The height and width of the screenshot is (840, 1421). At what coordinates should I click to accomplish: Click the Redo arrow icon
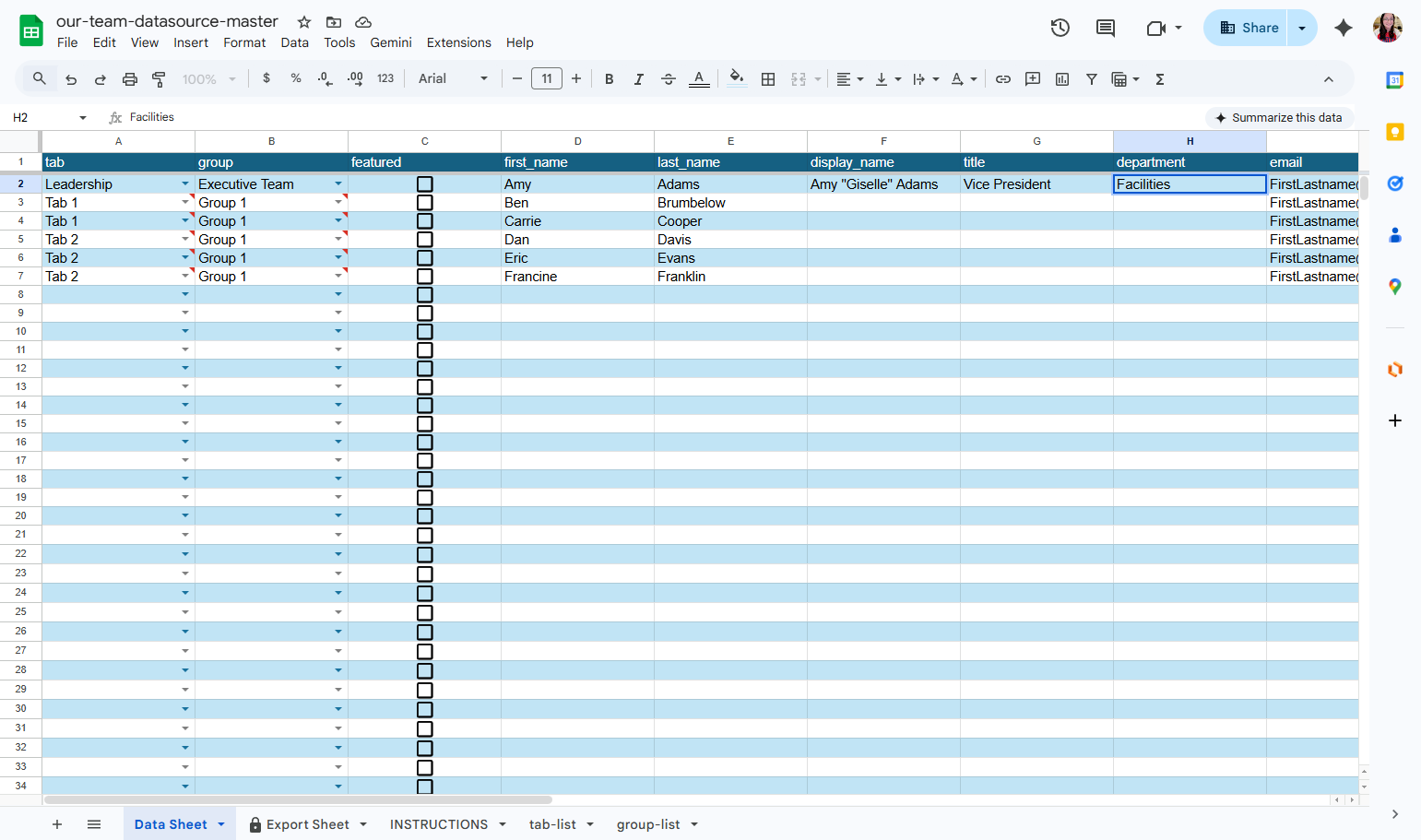101,79
